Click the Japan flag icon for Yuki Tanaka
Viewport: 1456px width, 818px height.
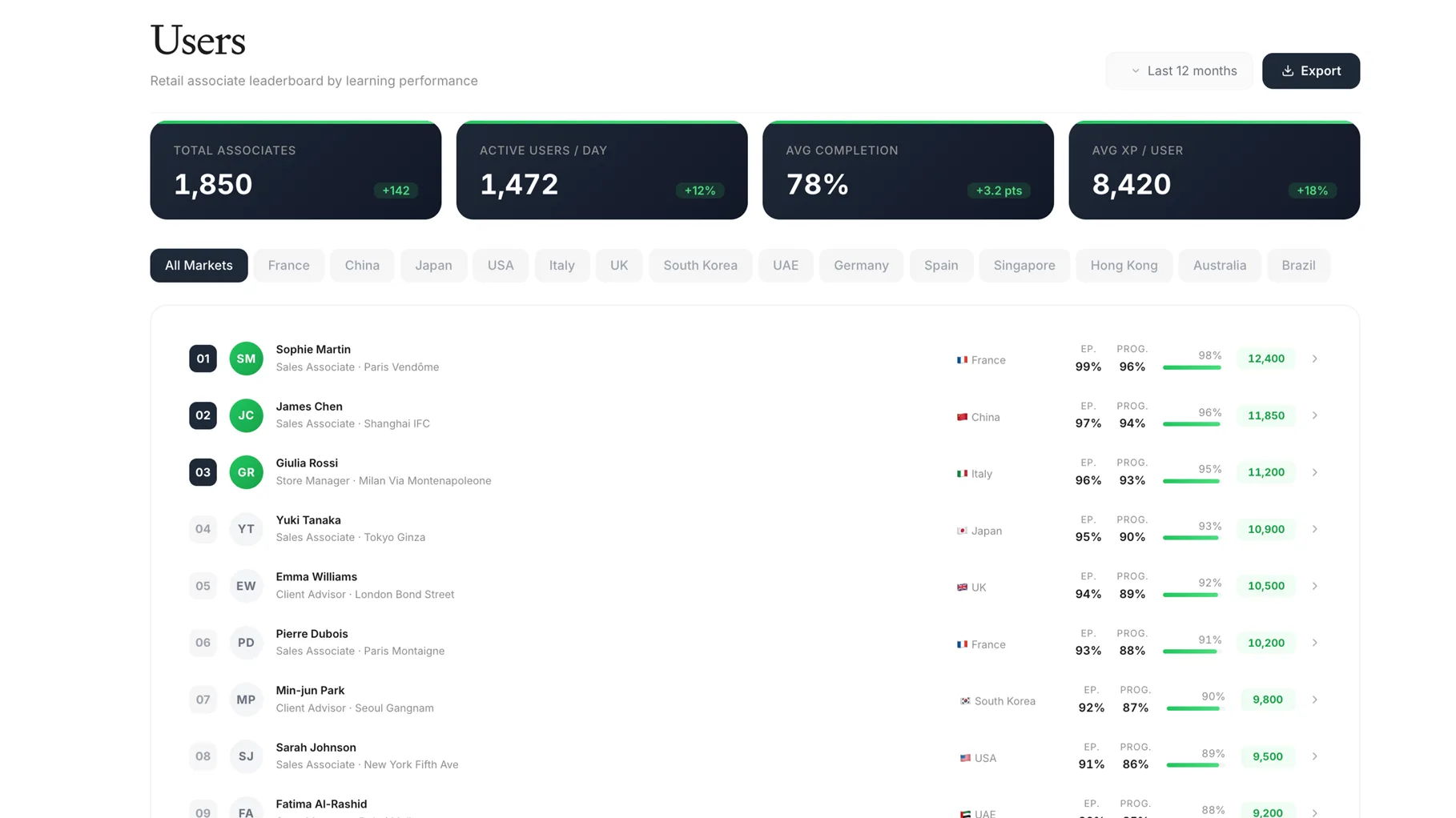click(962, 531)
